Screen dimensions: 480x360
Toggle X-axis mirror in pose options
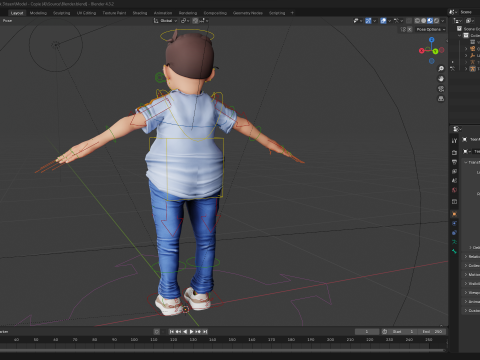point(410,29)
